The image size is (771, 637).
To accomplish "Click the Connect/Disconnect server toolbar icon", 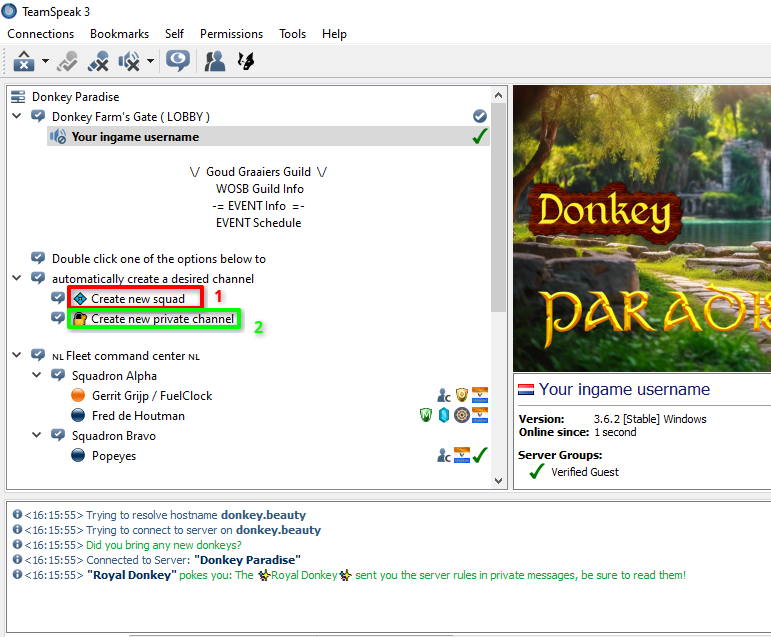I will point(24,61).
